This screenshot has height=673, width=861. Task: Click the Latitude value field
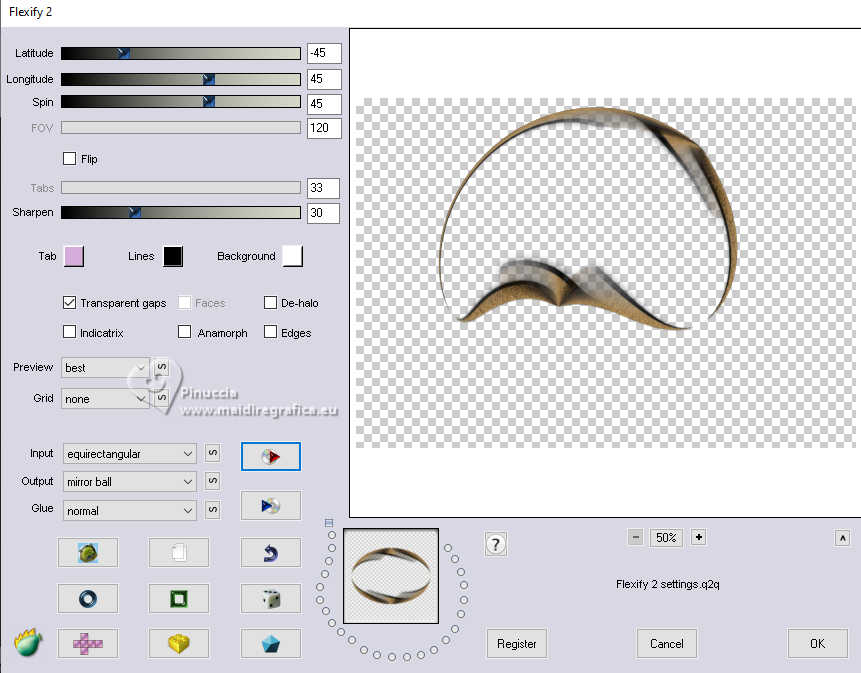pyautogui.click(x=324, y=53)
